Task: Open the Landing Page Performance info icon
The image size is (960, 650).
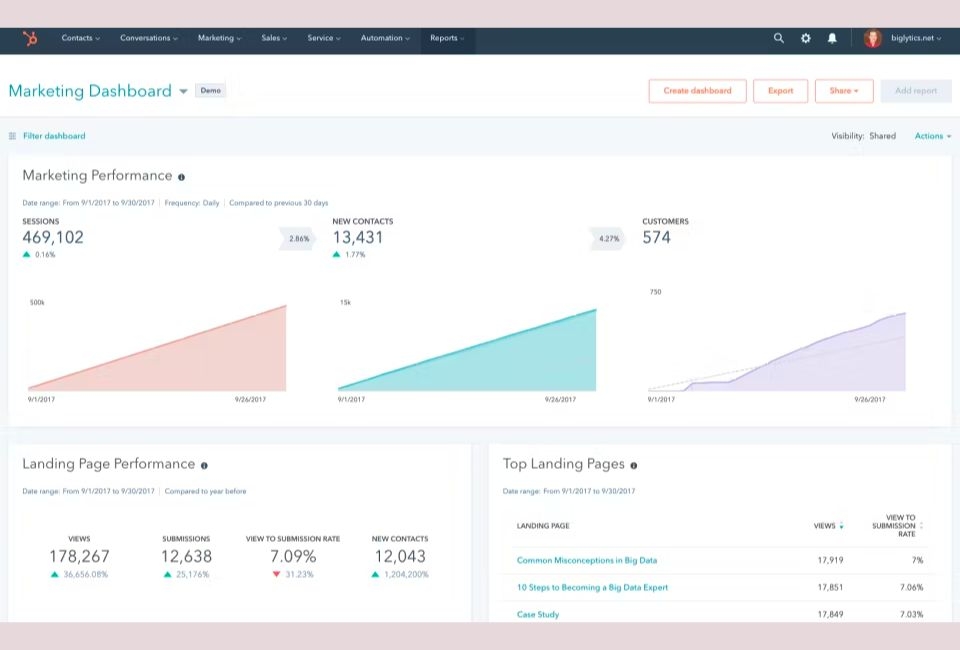Action: tap(204, 465)
